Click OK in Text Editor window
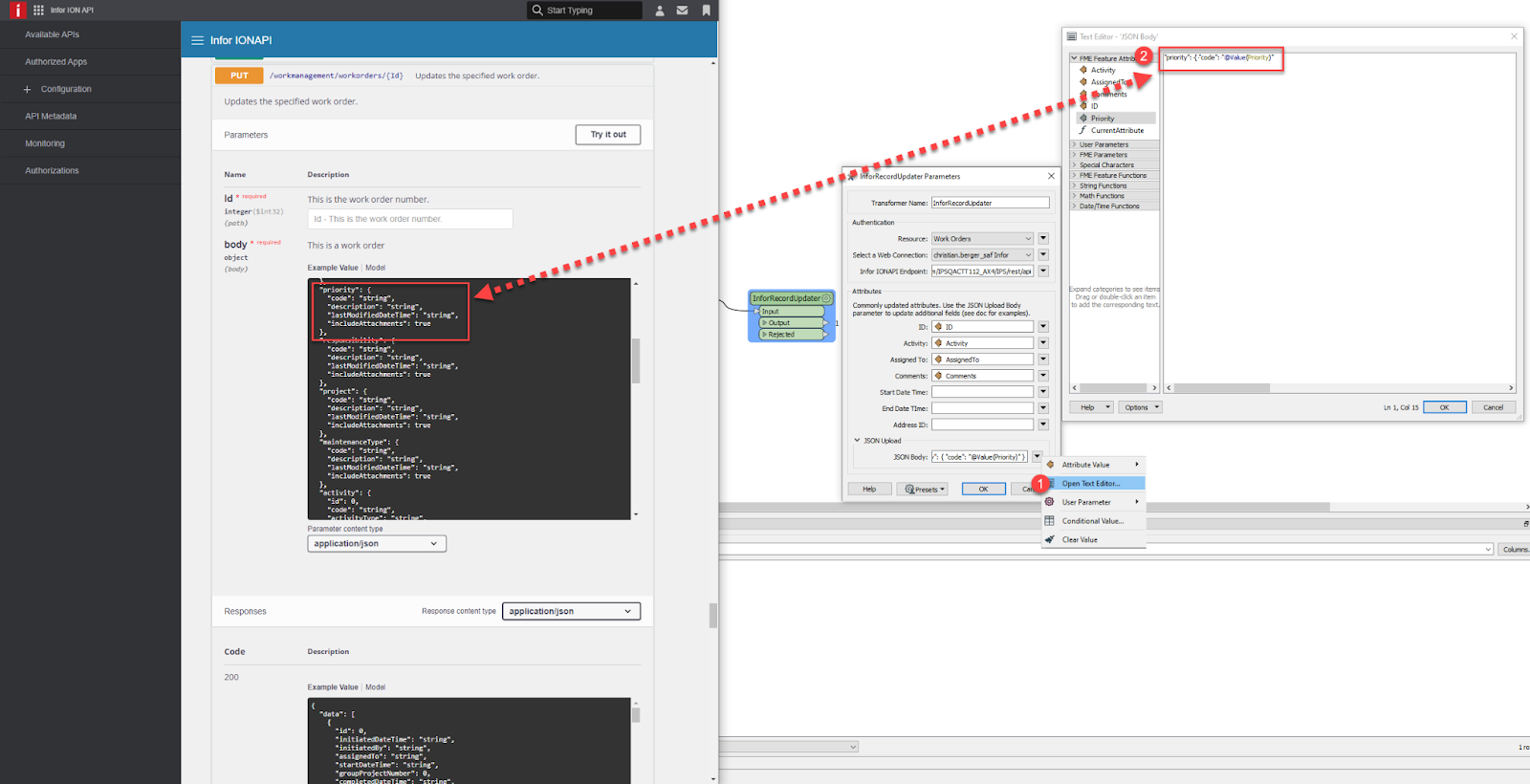The height and width of the screenshot is (784, 1530). pos(1444,407)
